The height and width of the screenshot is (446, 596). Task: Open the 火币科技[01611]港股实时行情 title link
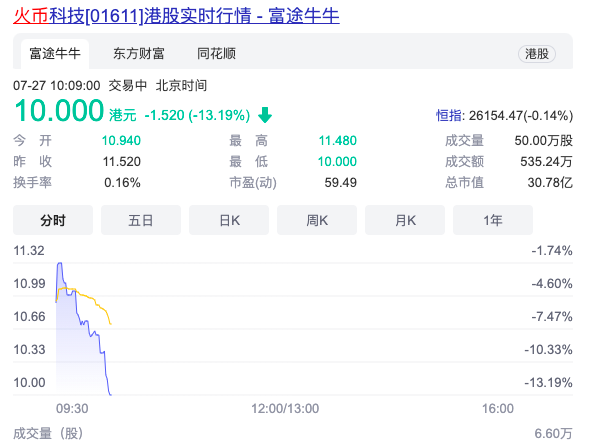pyautogui.click(x=176, y=16)
